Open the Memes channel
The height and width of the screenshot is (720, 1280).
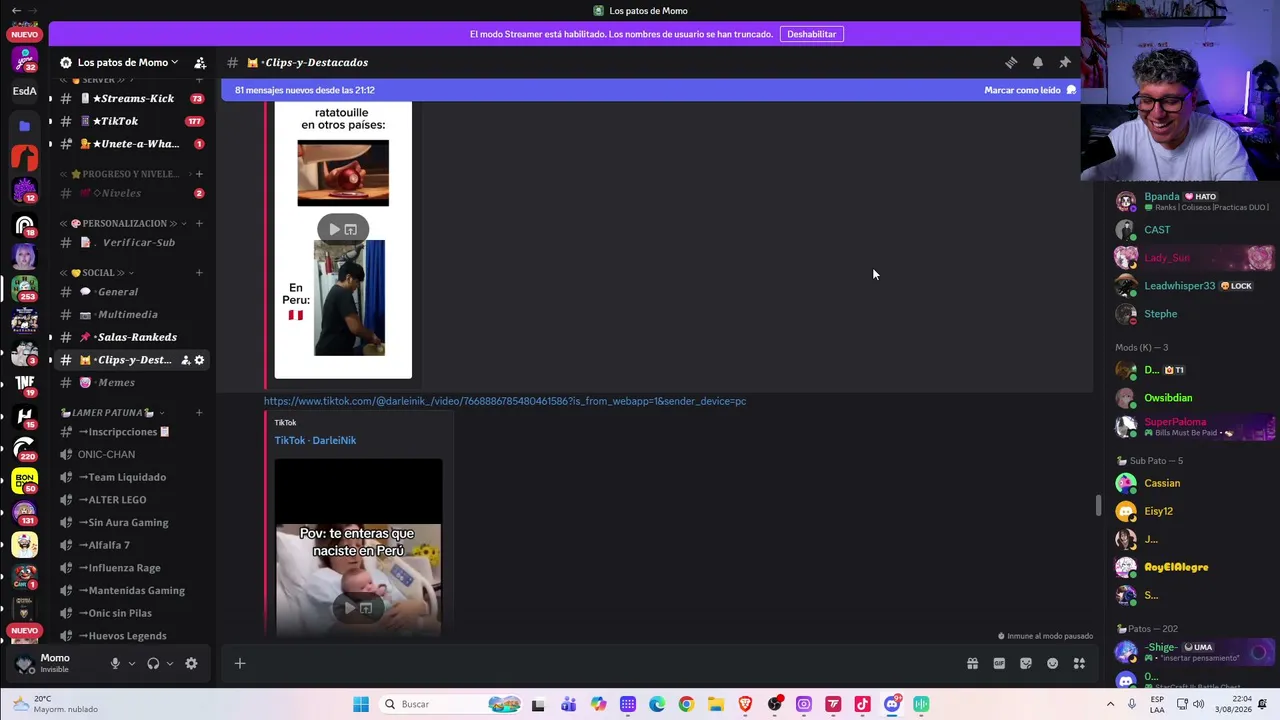click(133, 383)
